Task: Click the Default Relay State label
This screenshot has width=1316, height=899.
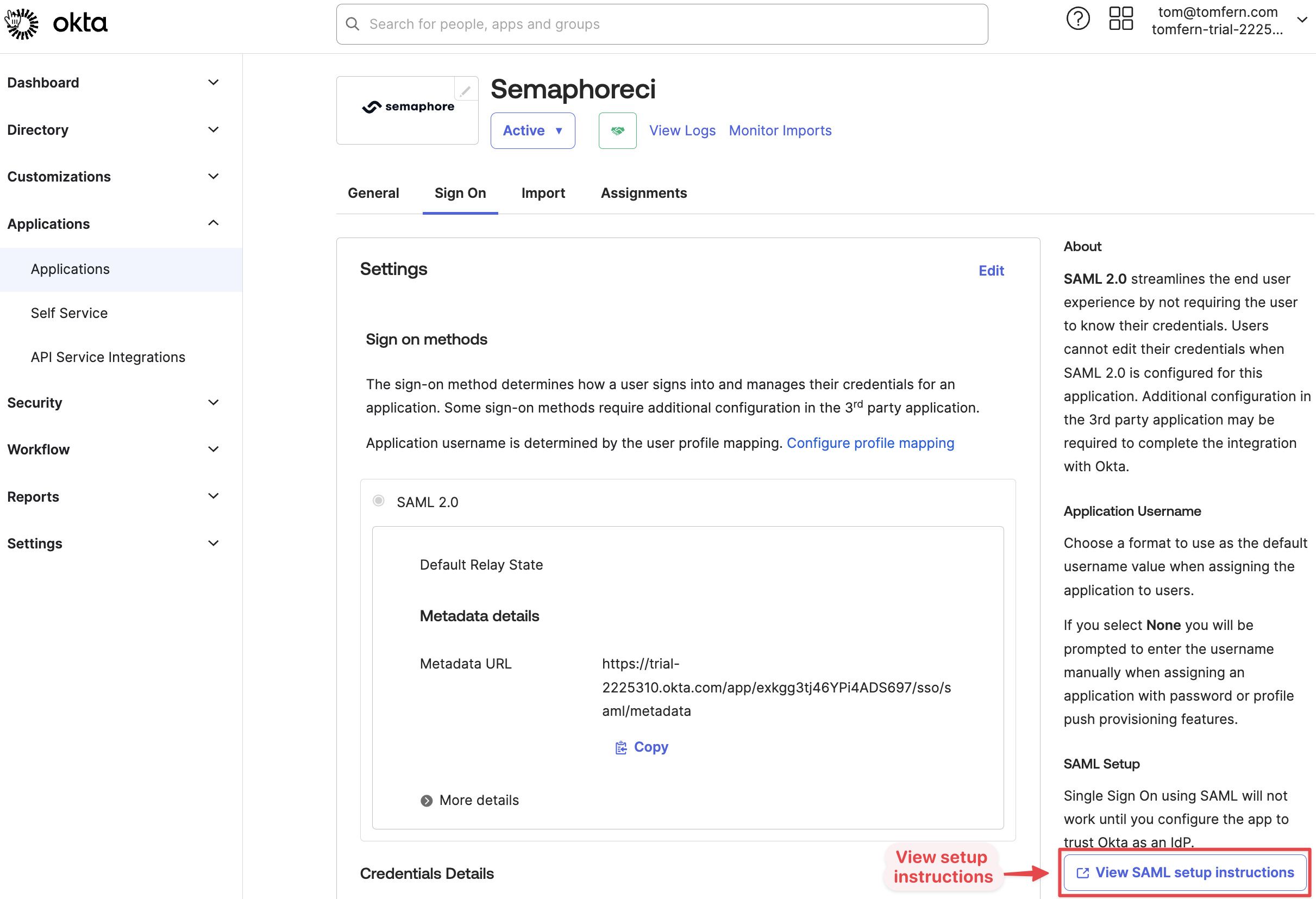Action: (x=481, y=565)
